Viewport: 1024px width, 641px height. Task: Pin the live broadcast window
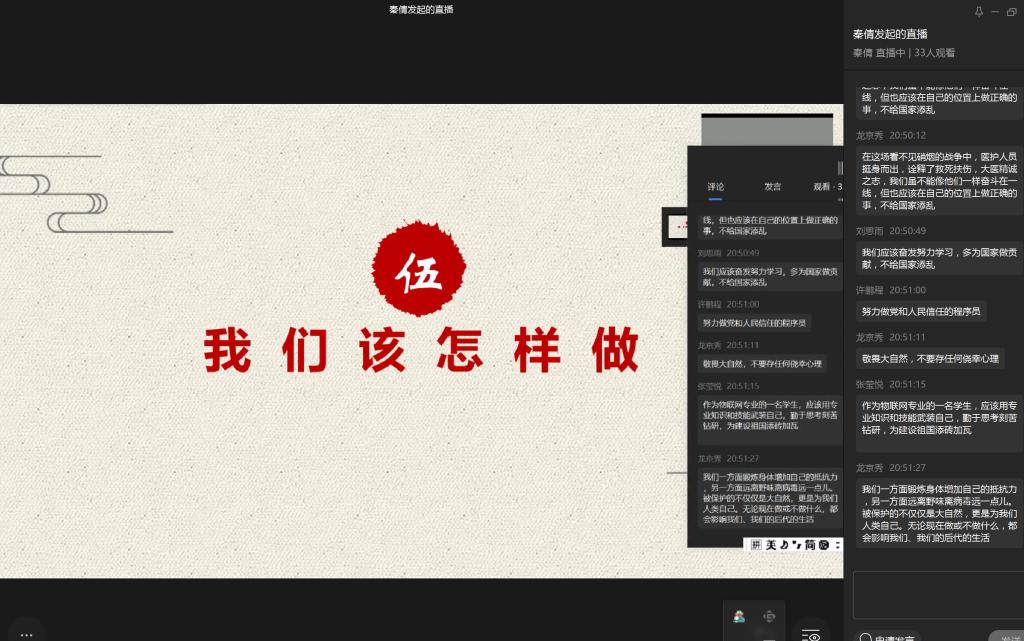pos(978,11)
